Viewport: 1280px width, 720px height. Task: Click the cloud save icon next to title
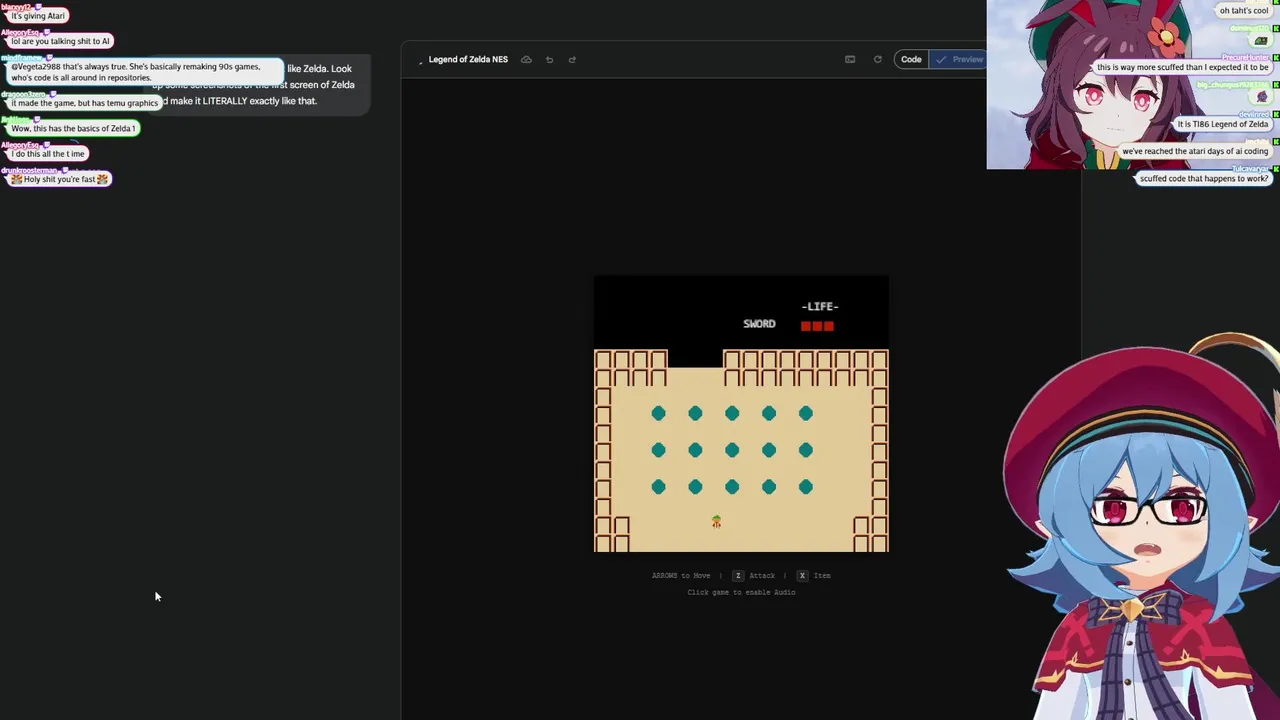(x=526, y=59)
